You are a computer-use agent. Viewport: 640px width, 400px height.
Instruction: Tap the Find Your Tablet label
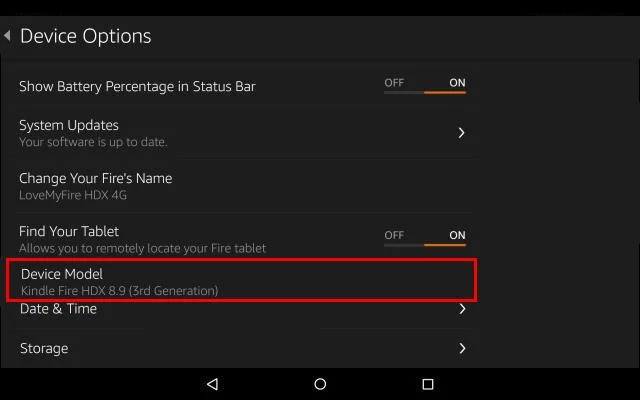tap(69, 231)
